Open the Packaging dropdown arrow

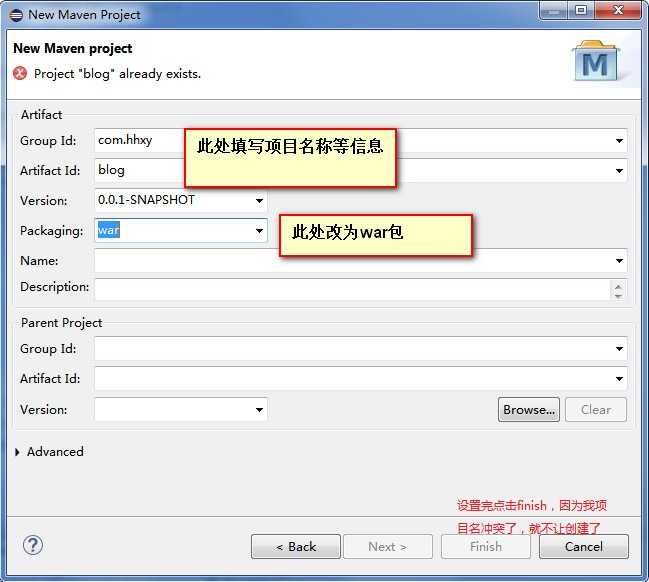pyautogui.click(x=260, y=231)
